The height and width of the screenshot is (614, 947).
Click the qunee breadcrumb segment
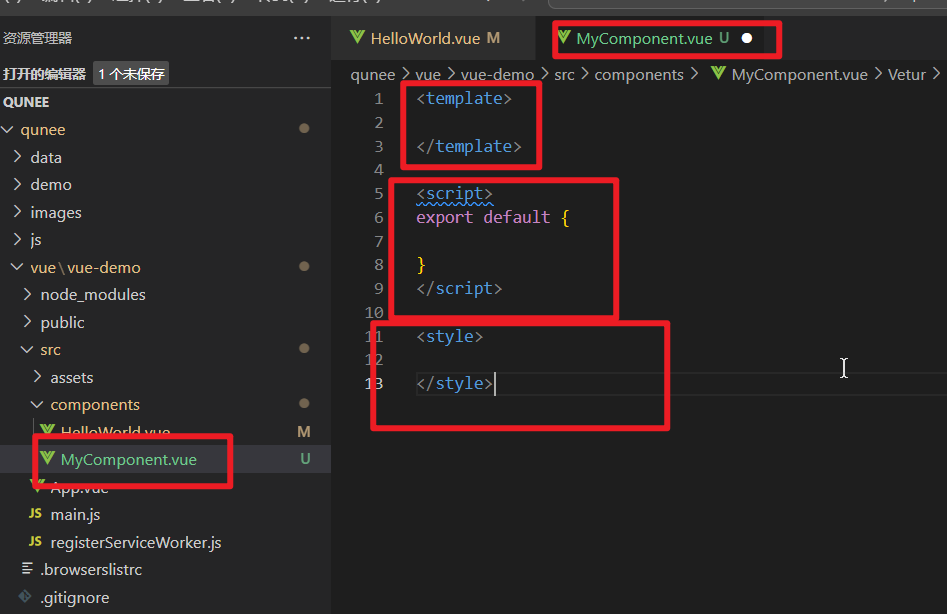click(x=373, y=75)
